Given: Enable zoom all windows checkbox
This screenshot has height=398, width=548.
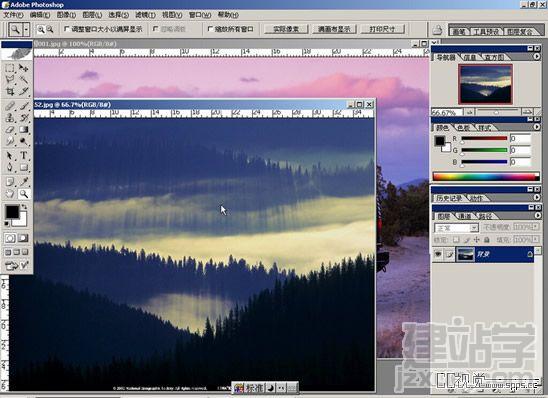Looking at the screenshot, I should point(210,29).
